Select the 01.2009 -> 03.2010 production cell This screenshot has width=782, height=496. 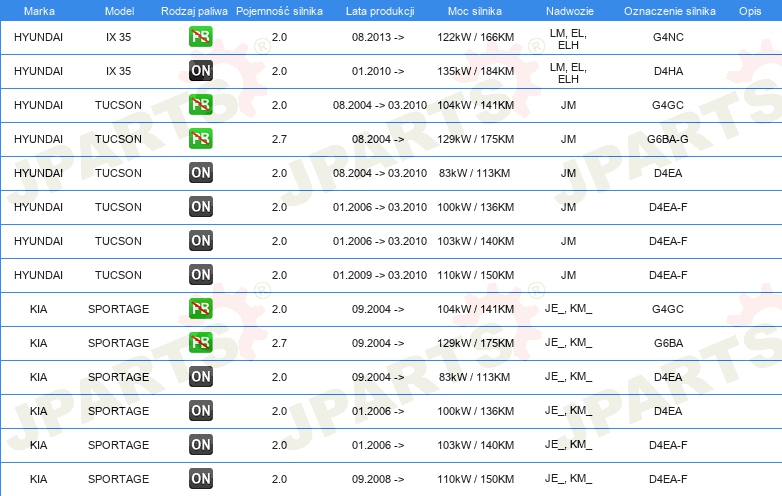(380, 275)
